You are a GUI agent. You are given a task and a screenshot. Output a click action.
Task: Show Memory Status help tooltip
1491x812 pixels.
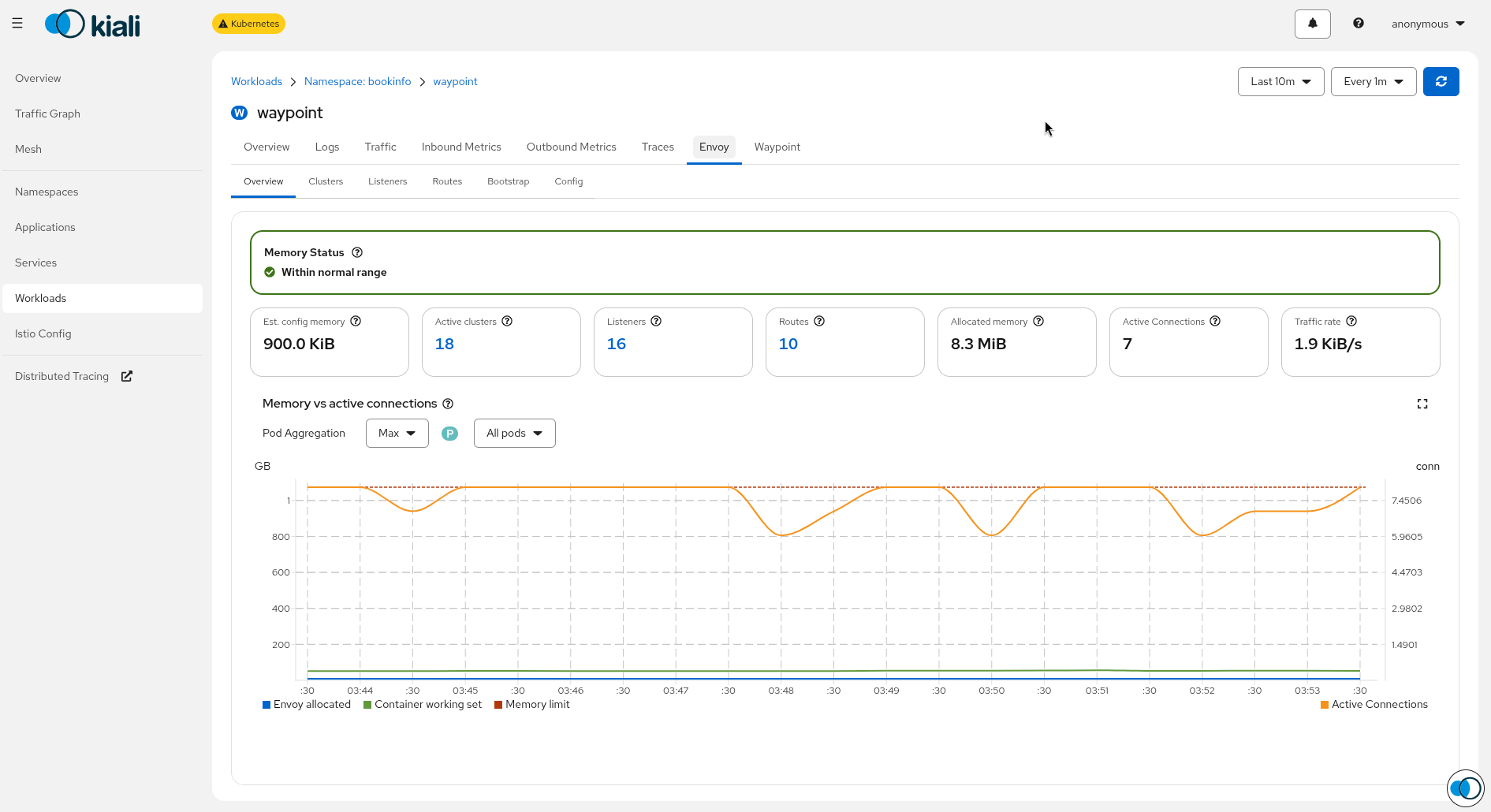357,252
